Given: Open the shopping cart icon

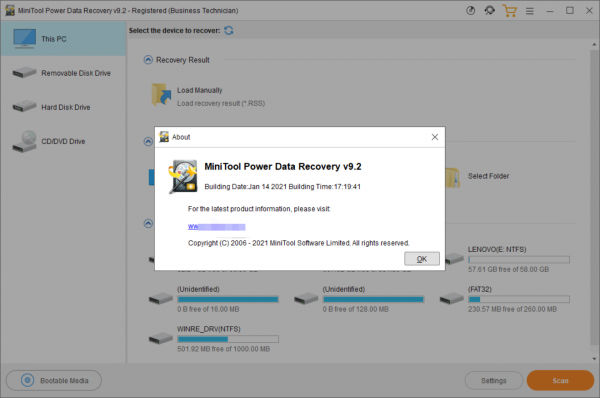Looking at the screenshot, I should pyautogui.click(x=510, y=11).
